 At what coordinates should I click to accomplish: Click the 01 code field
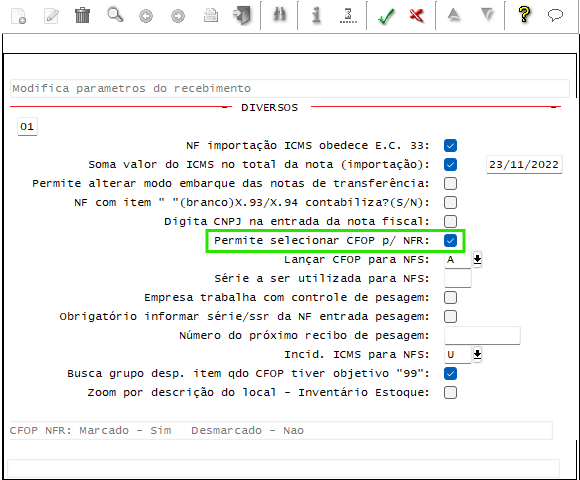coord(27,126)
